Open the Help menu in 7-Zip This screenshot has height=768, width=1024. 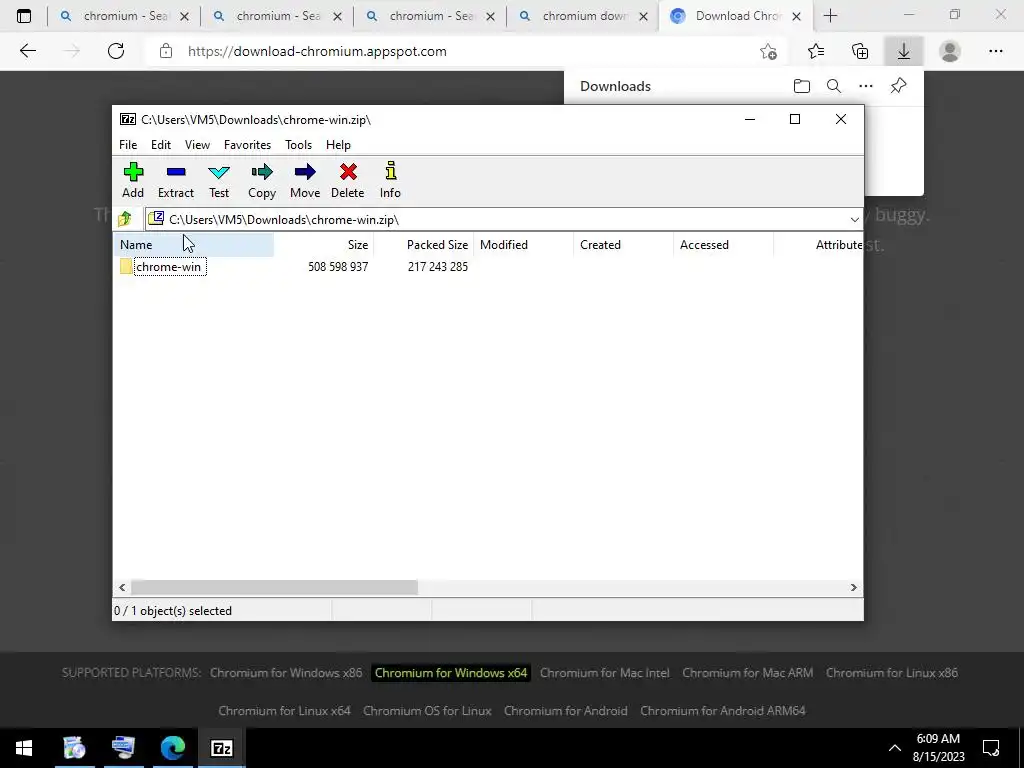click(x=338, y=145)
